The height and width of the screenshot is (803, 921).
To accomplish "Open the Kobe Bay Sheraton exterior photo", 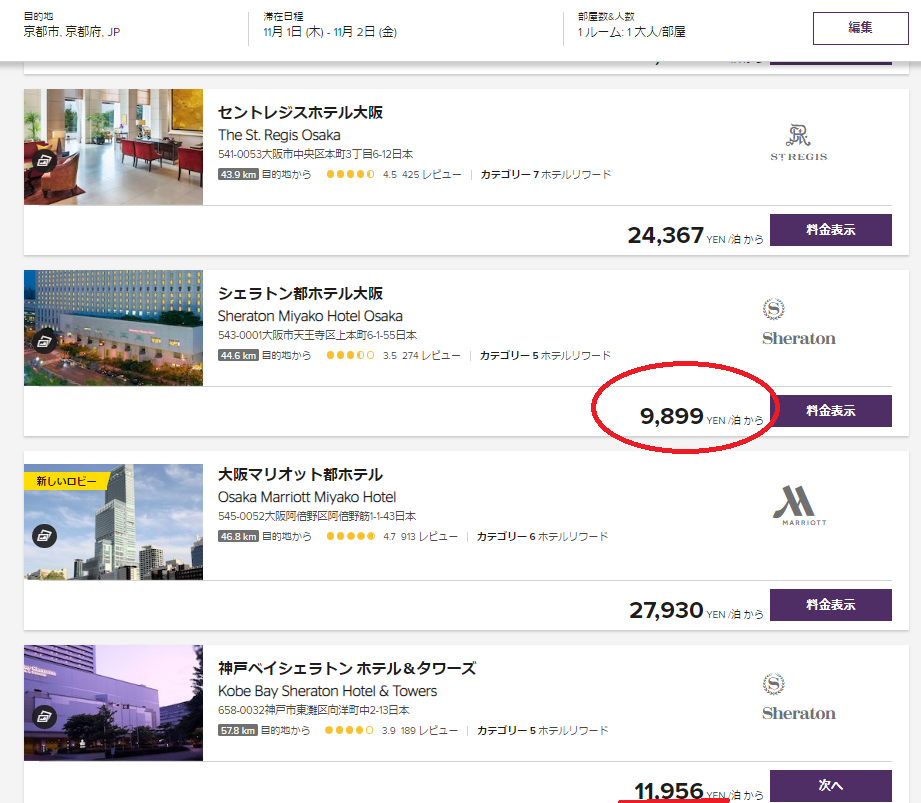I will (113, 703).
